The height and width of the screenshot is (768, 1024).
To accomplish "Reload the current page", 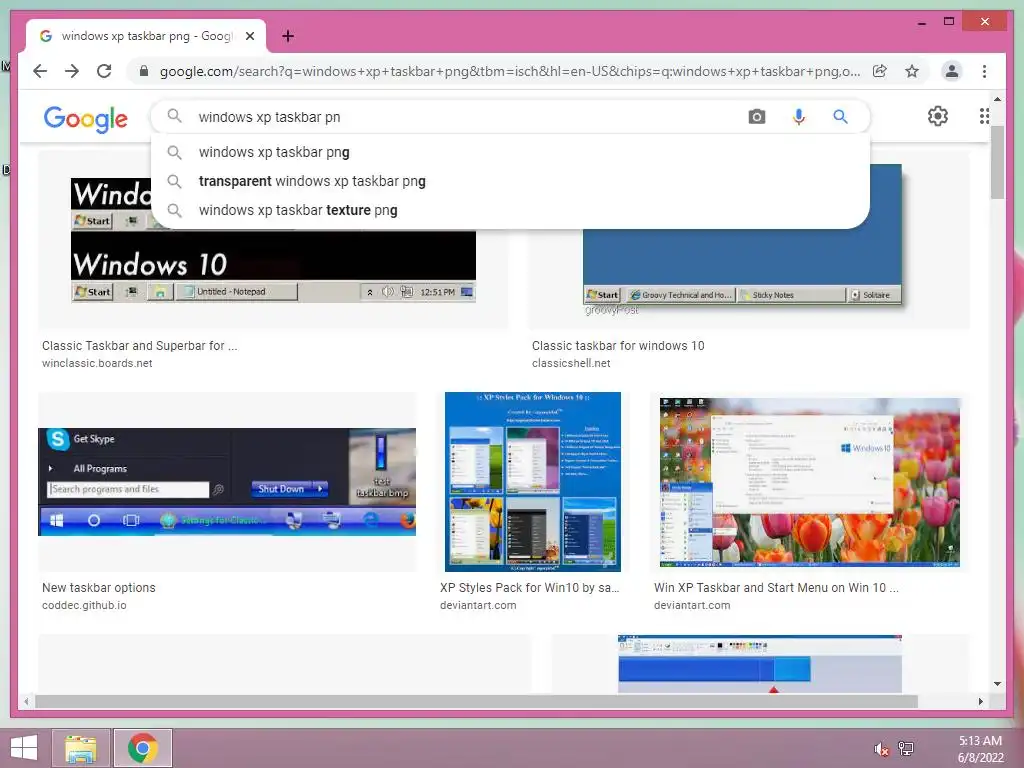I will (104, 71).
